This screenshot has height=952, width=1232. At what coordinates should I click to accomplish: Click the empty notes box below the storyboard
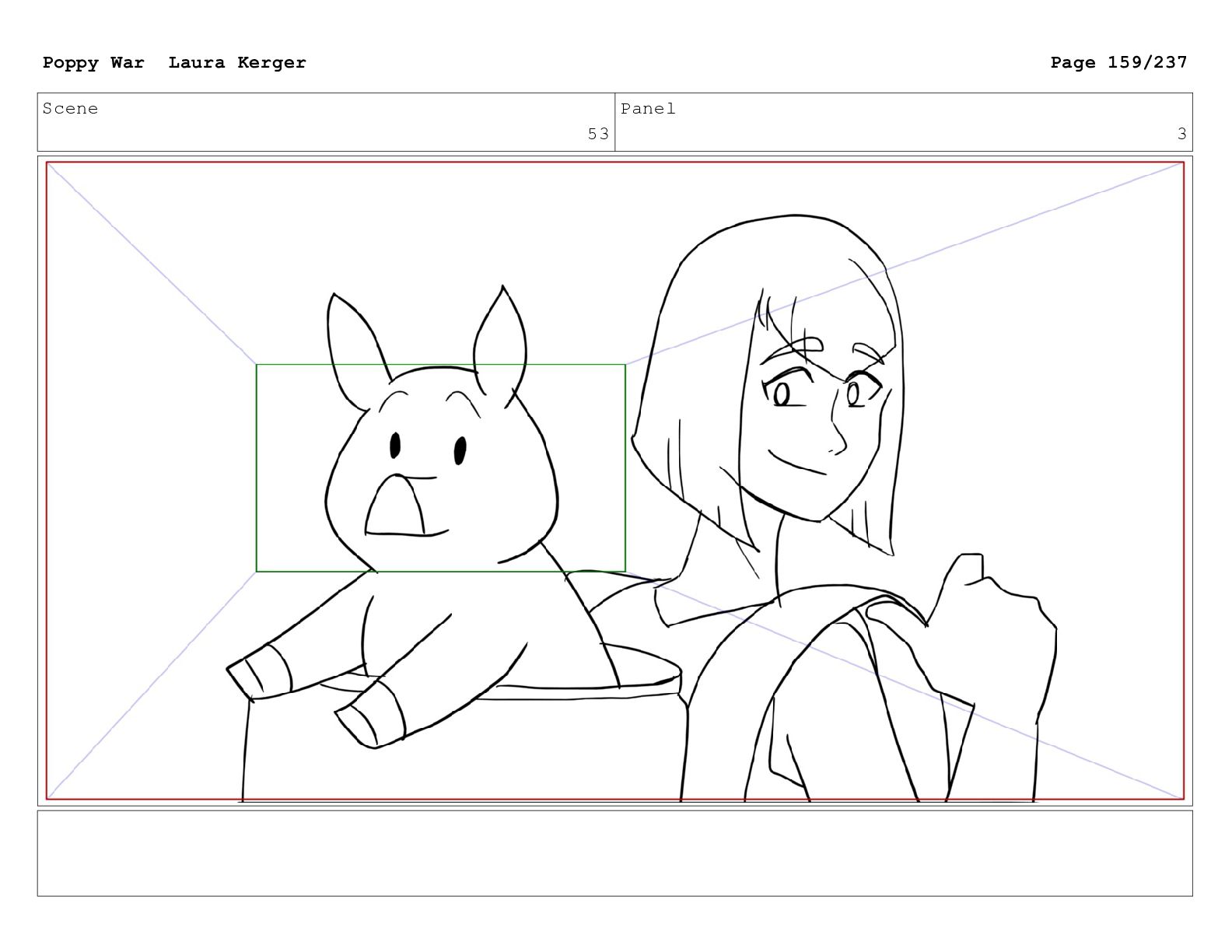coord(614,853)
